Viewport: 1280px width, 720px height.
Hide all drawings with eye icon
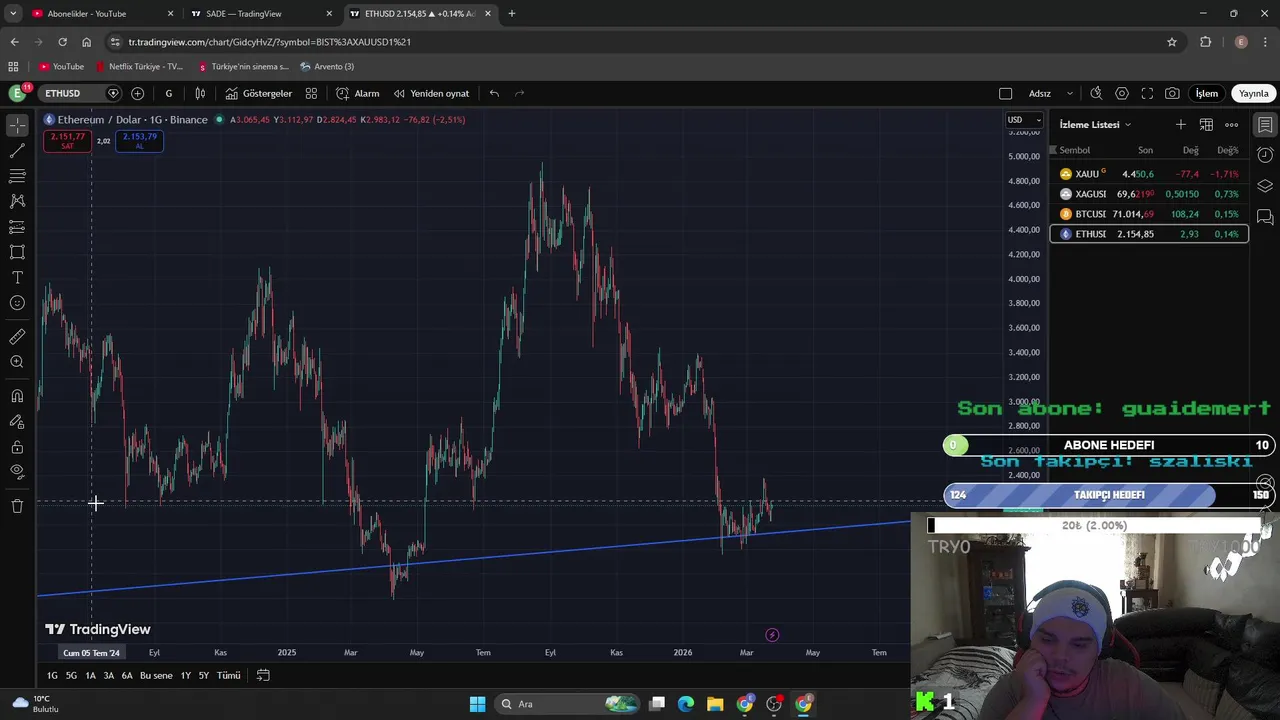(17, 471)
